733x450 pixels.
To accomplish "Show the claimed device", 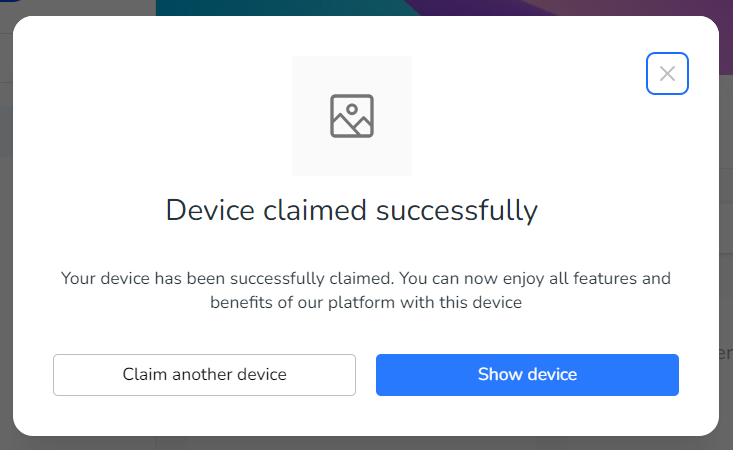I will point(527,375).
